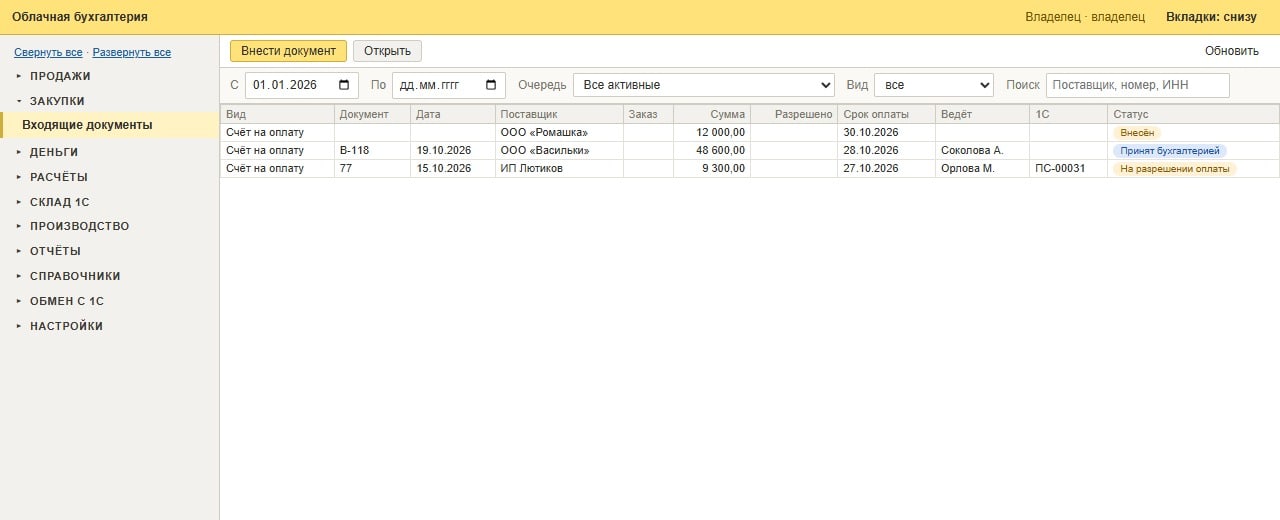Sort by the 1С column header
The width and height of the screenshot is (1280, 520).
[x=1069, y=114]
